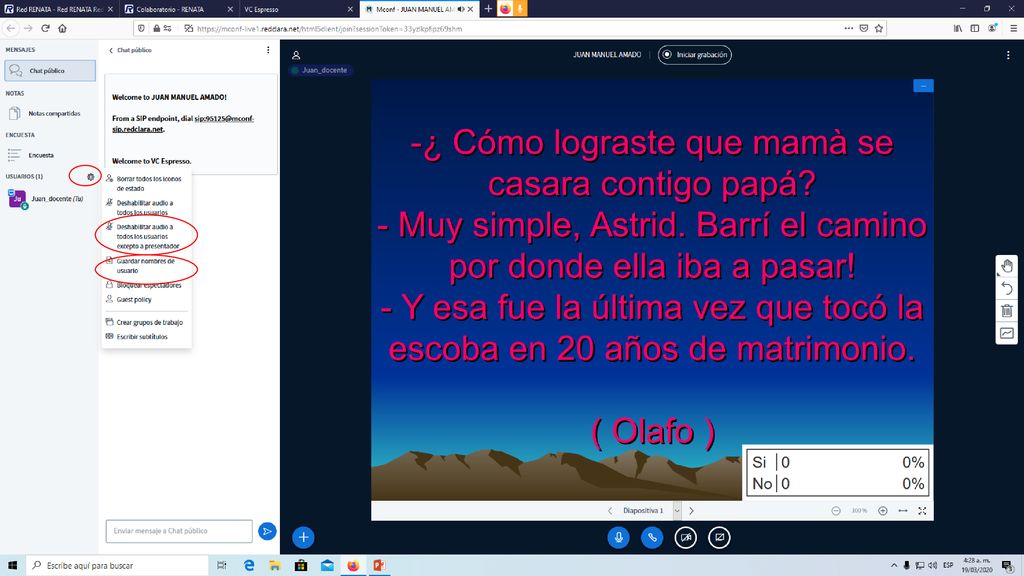Viewport: 1024px width, 576px height.
Task: Switch to VC Espresso browser tab
Action: pos(297,9)
